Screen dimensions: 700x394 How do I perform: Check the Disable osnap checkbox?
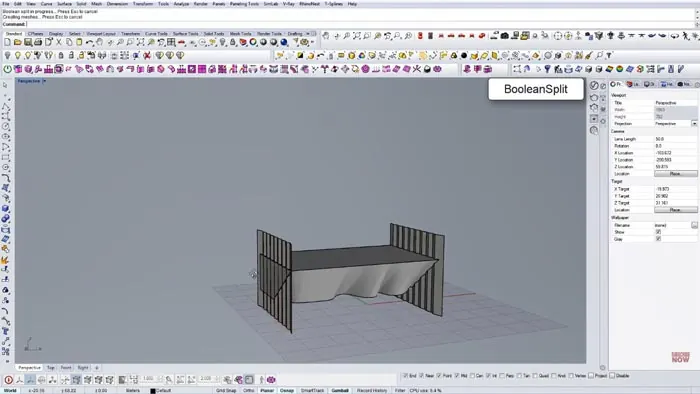pyautogui.click(x=612, y=376)
